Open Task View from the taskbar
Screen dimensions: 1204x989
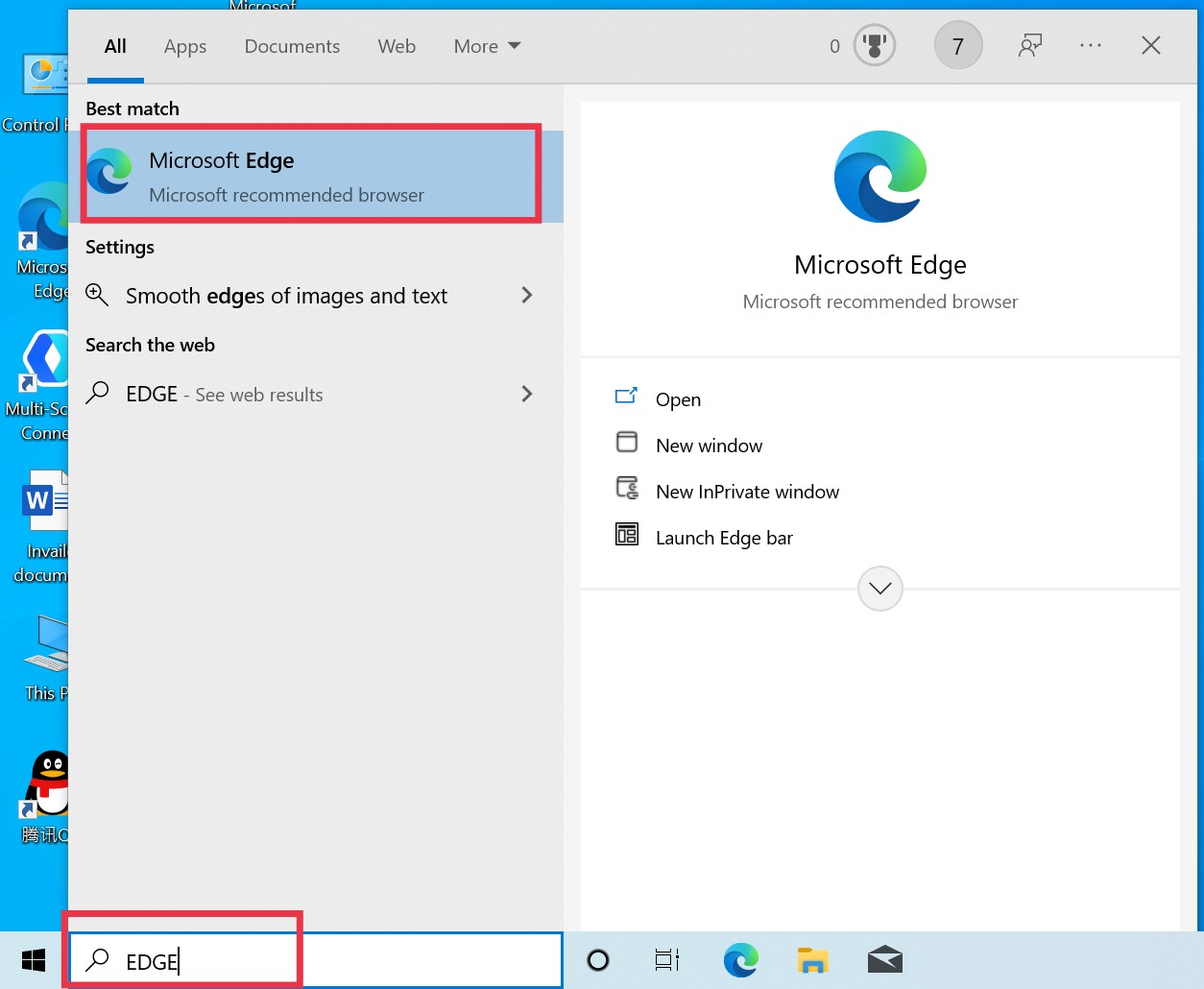(667, 960)
